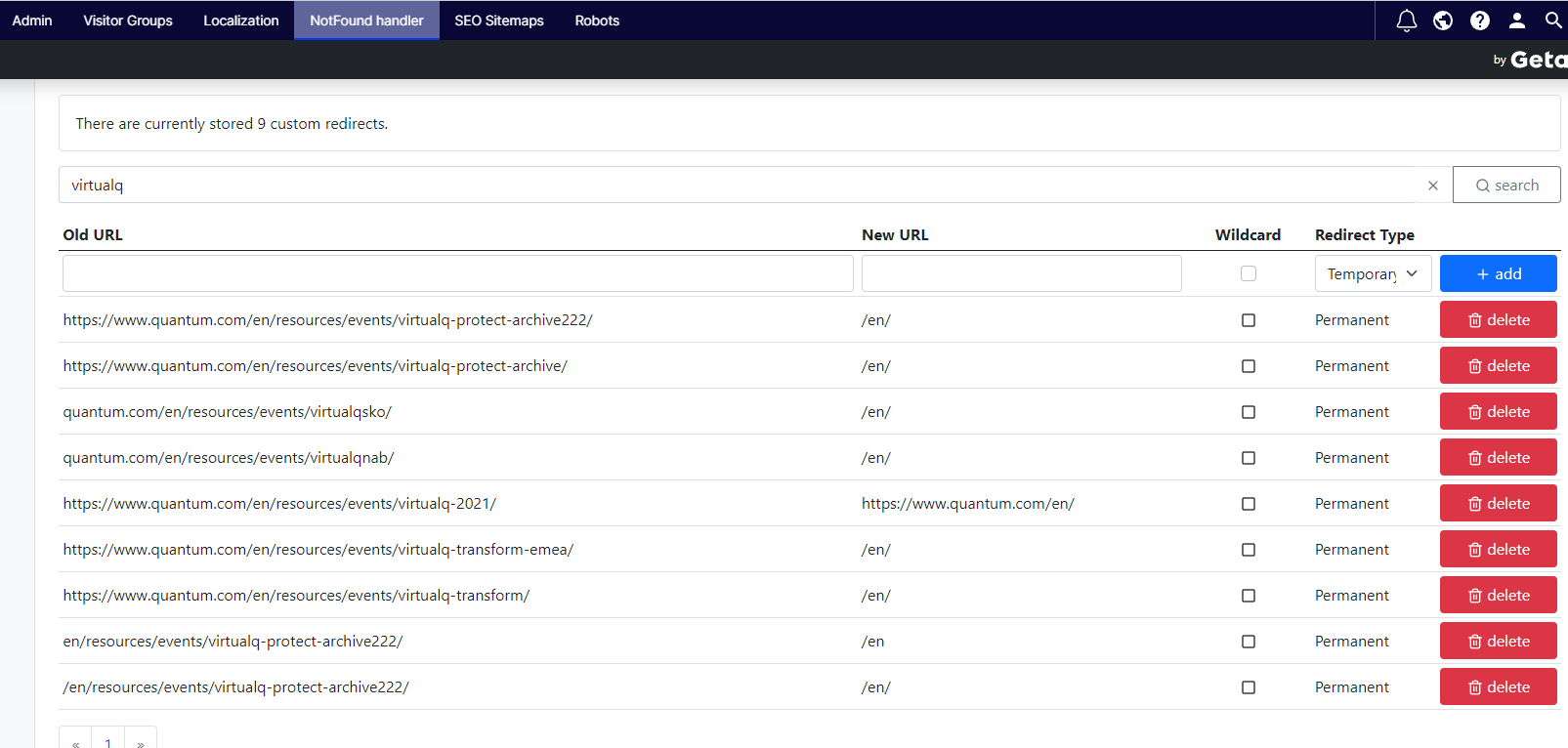This screenshot has width=1568, height=748.
Task: Click the New URL input field
Action: 1021,273
